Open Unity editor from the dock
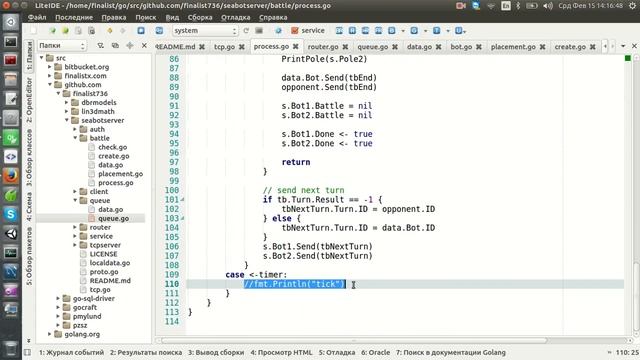The width and height of the screenshot is (640, 360). [x=11, y=233]
